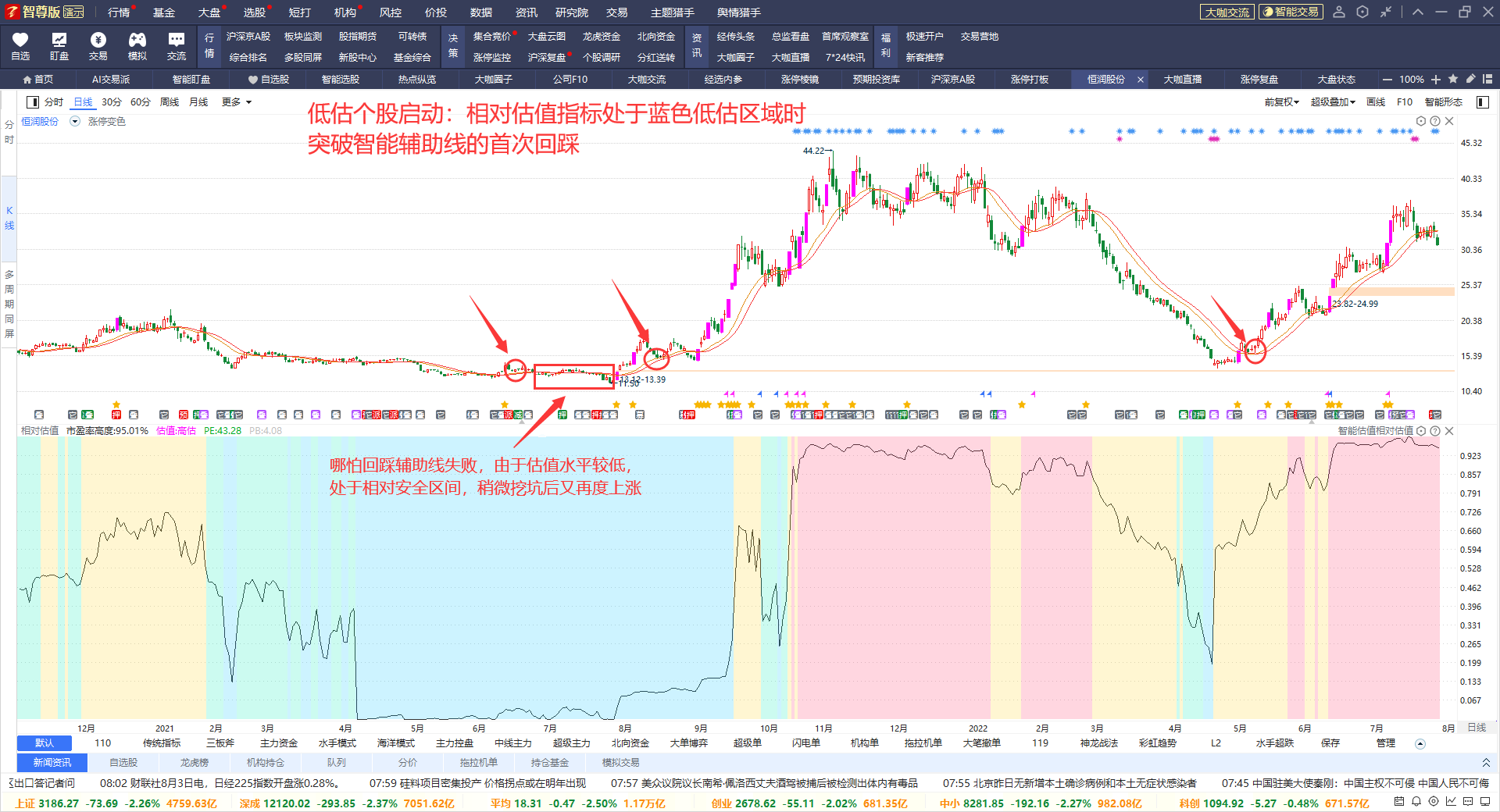Close the valuation indicator panel

click(1449, 431)
